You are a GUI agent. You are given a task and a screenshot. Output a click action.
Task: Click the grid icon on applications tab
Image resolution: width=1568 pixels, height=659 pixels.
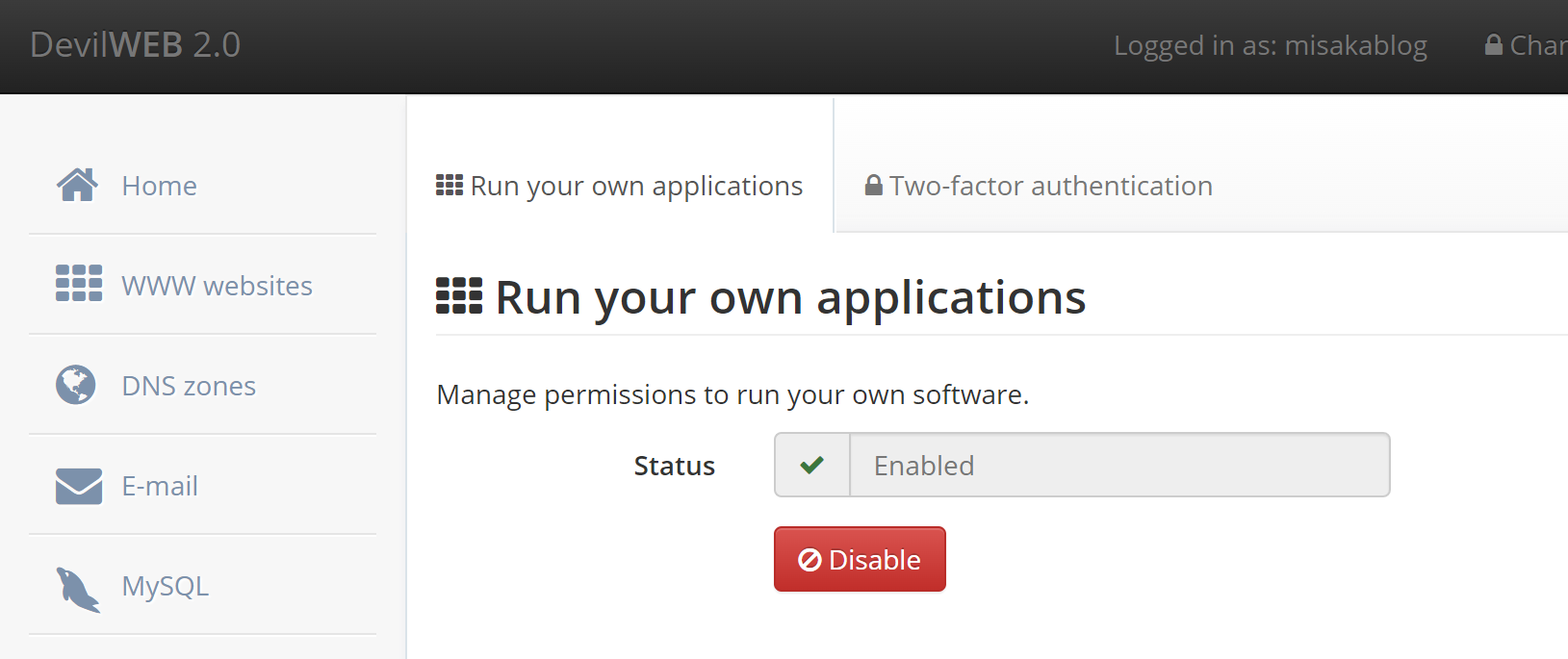pyautogui.click(x=450, y=186)
